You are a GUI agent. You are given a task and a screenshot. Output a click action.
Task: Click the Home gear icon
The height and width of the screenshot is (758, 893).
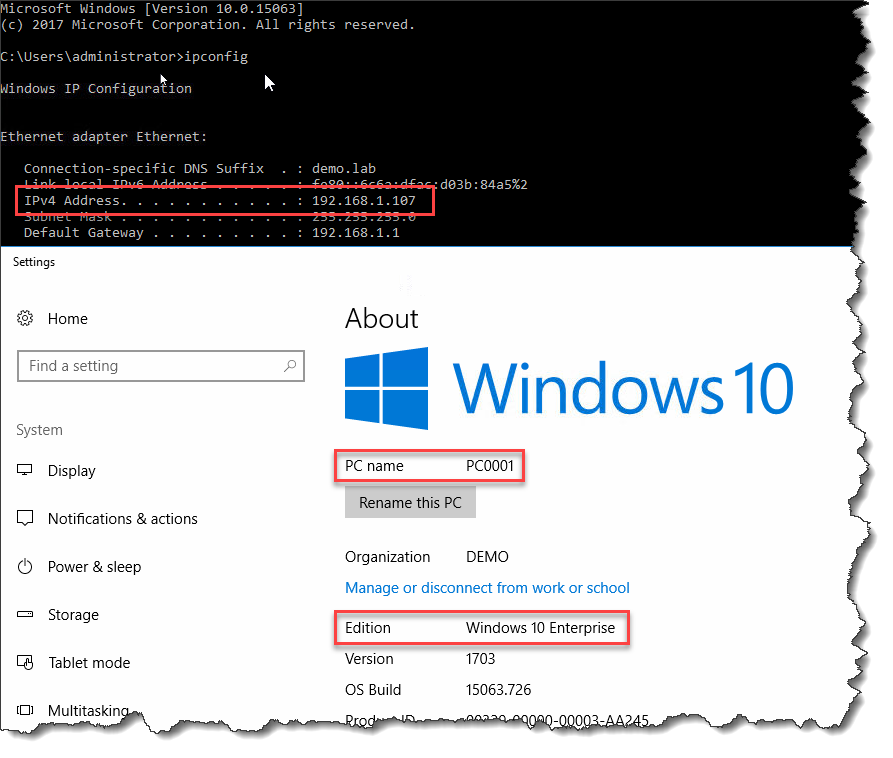(25, 318)
